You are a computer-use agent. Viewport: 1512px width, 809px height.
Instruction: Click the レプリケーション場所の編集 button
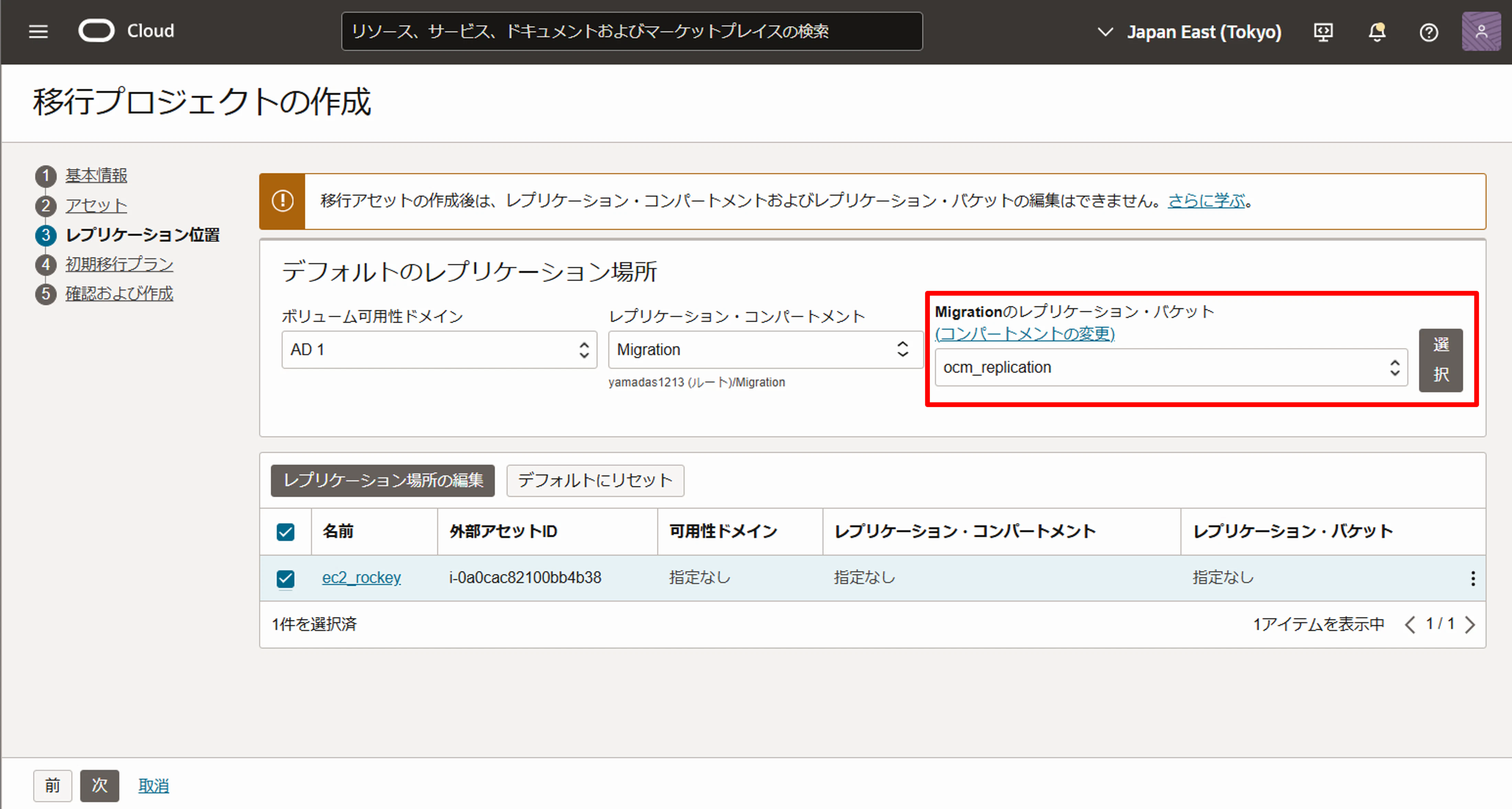coord(383,481)
